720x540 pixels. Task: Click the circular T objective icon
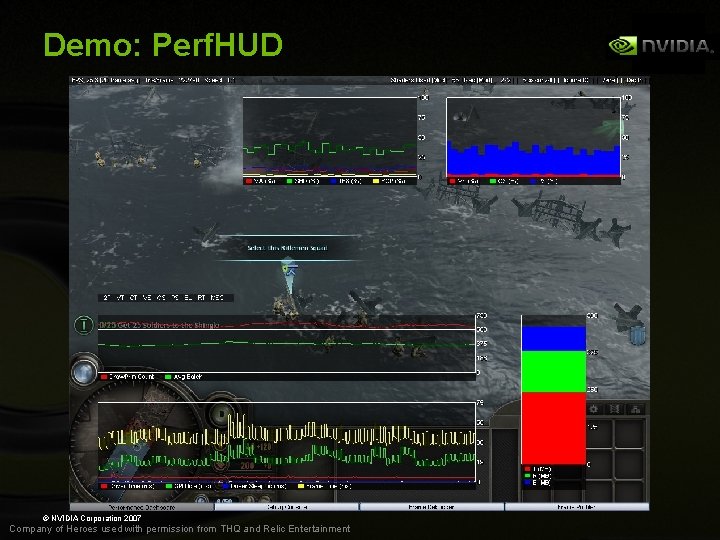click(x=84, y=325)
